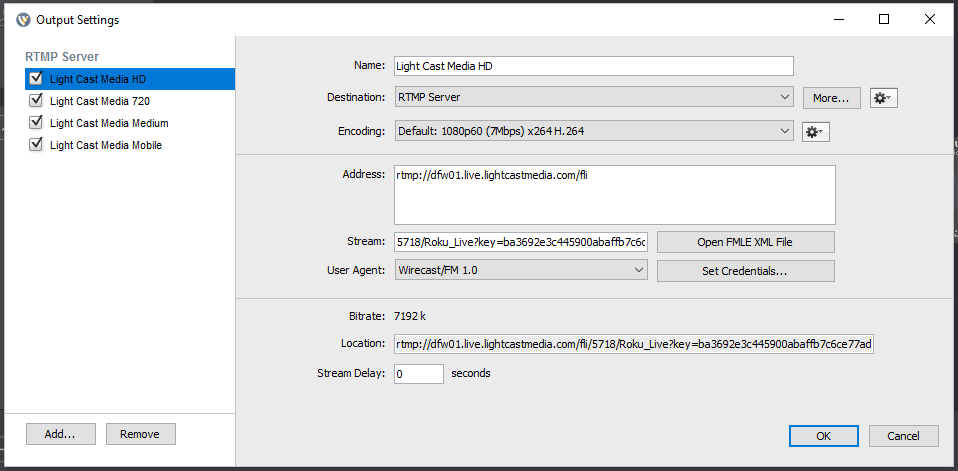Image resolution: width=958 pixels, height=471 pixels.
Task: Click the gear icon beside Destination
Action: (883, 98)
